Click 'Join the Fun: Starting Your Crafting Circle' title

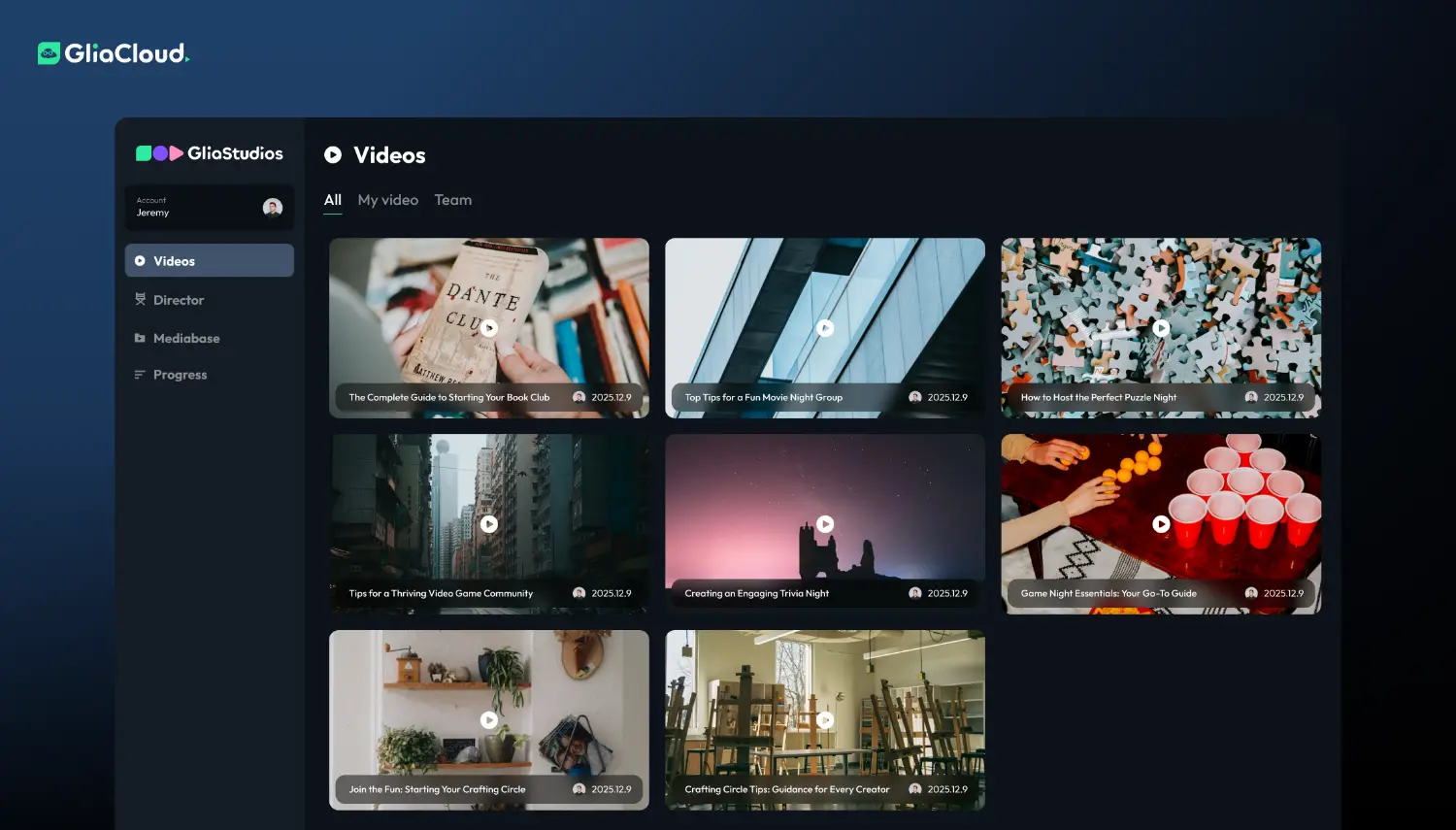coord(437,789)
